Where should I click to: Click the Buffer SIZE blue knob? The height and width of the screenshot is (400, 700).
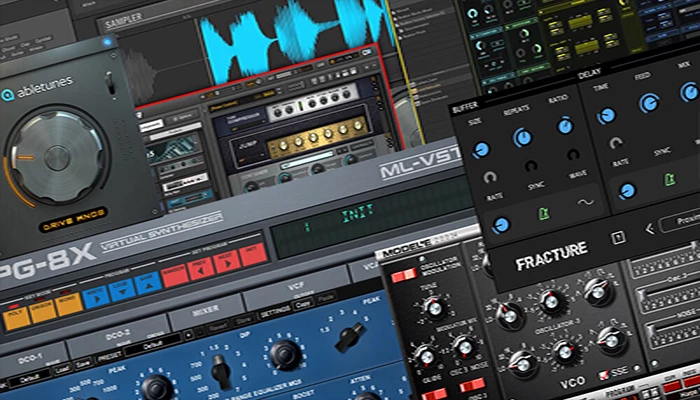(x=482, y=149)
